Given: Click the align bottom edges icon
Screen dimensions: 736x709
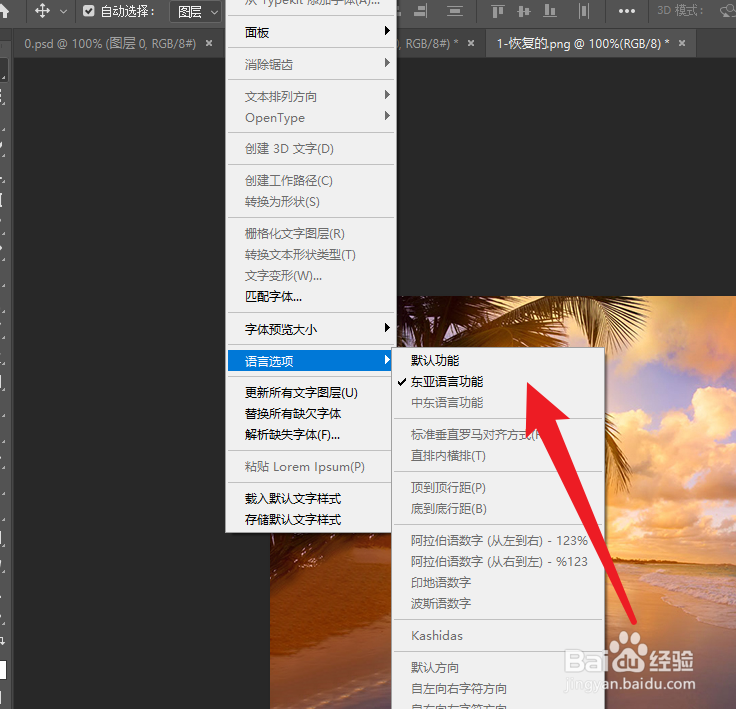Looking at the screenshot, I should (x=550, y=11).
